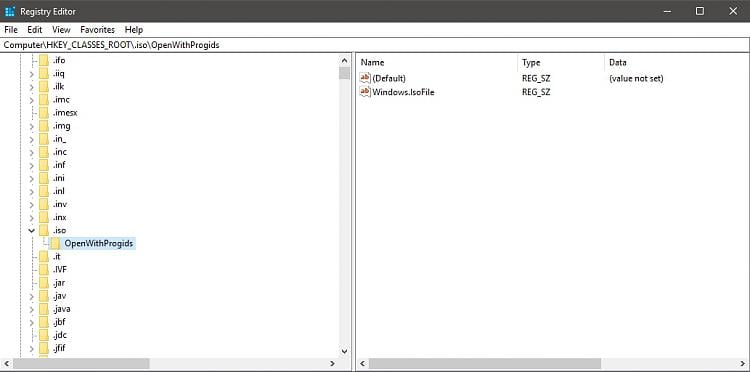Select the Windows.IsoFile value name
This screenshot has width=750, height=372.
click(x=403, y=92)
